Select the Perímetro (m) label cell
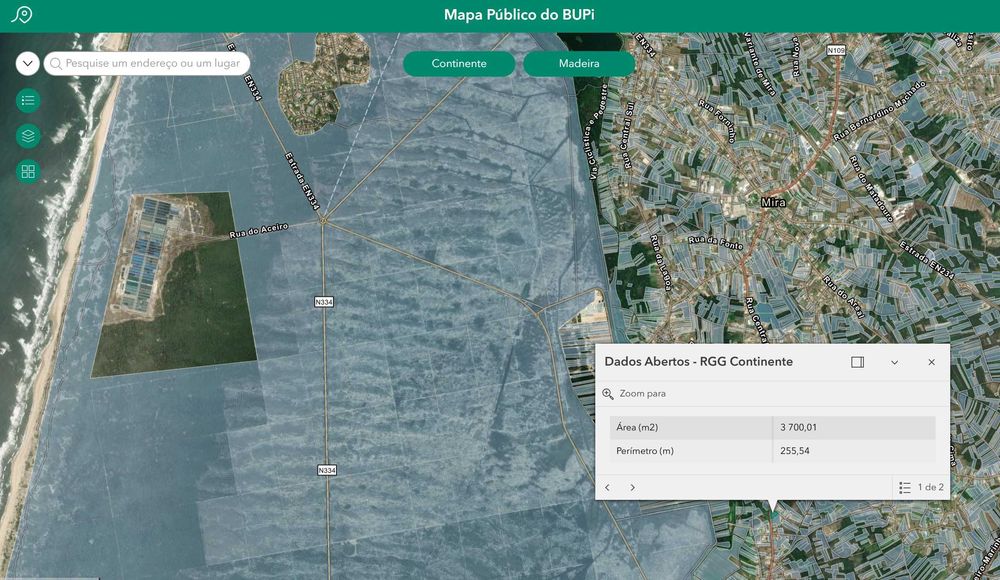Screen dimensions: 1000x580 pos(691,450)
